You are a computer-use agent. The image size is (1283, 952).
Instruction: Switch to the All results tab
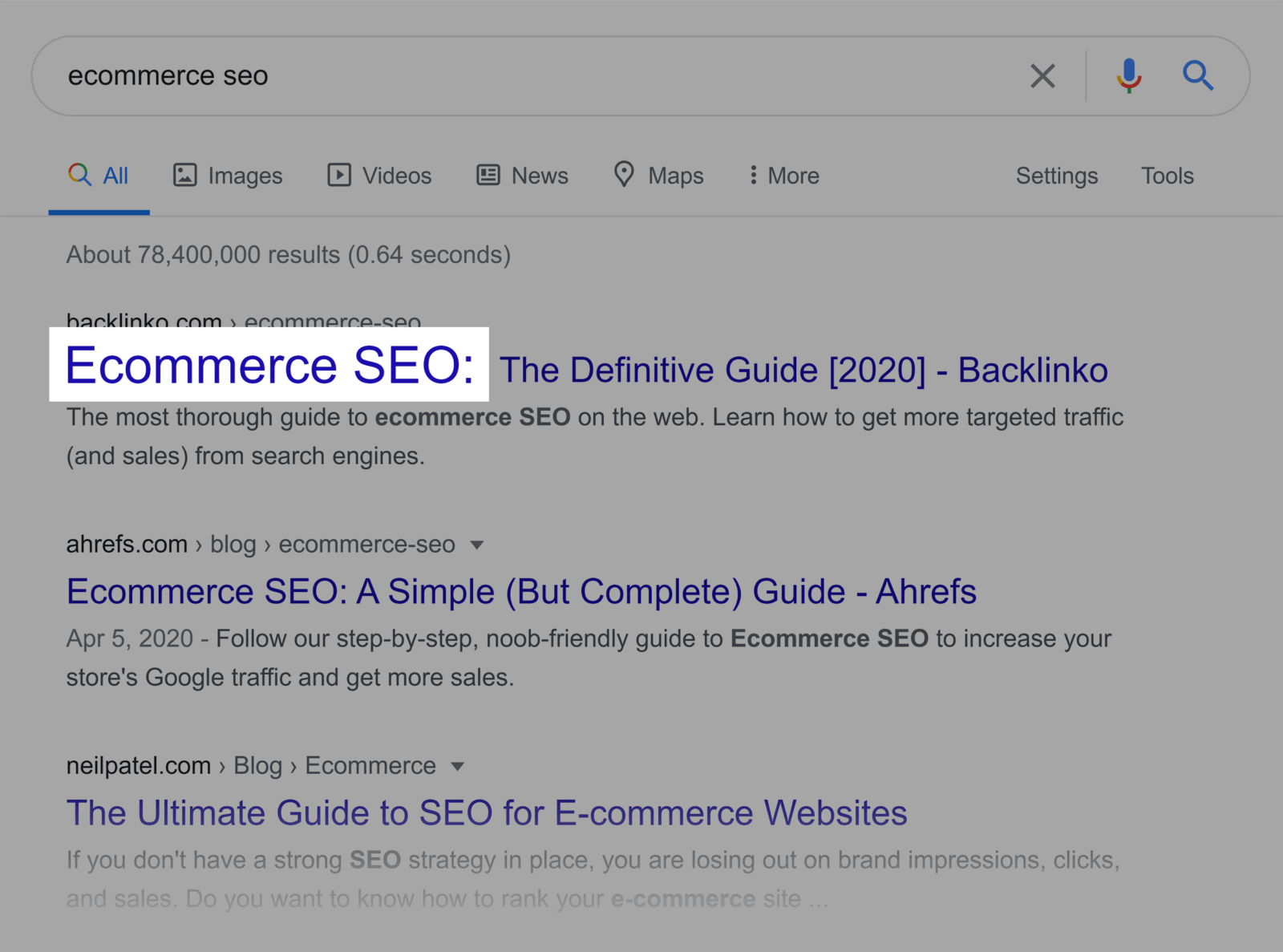[99, 175]
